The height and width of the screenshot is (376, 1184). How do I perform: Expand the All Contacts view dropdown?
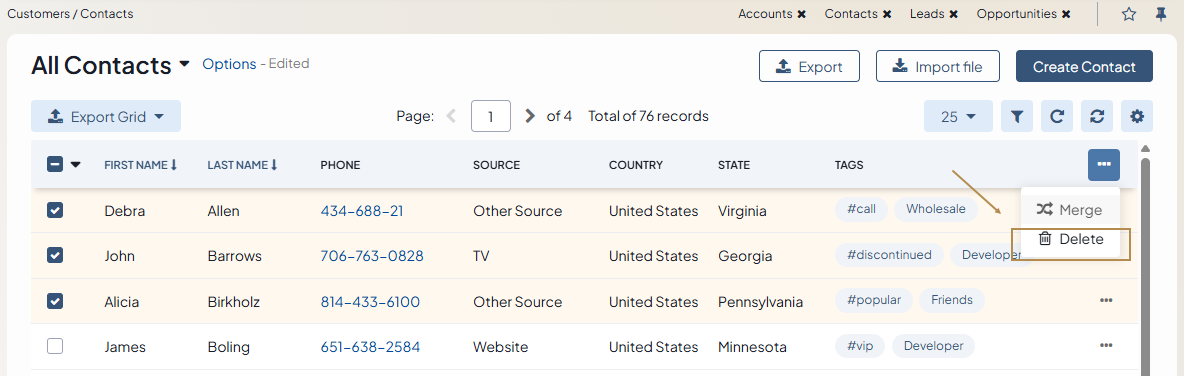coord(184,65)
